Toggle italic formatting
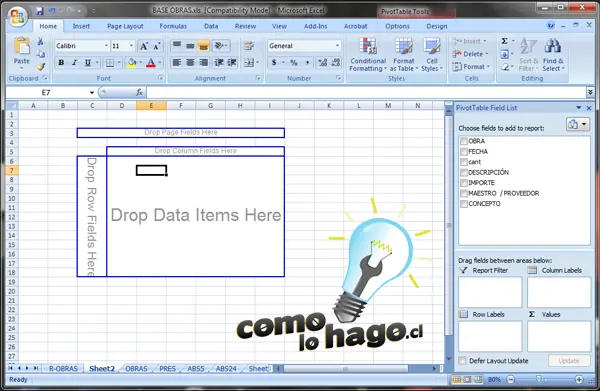 (x=74, y=62)
